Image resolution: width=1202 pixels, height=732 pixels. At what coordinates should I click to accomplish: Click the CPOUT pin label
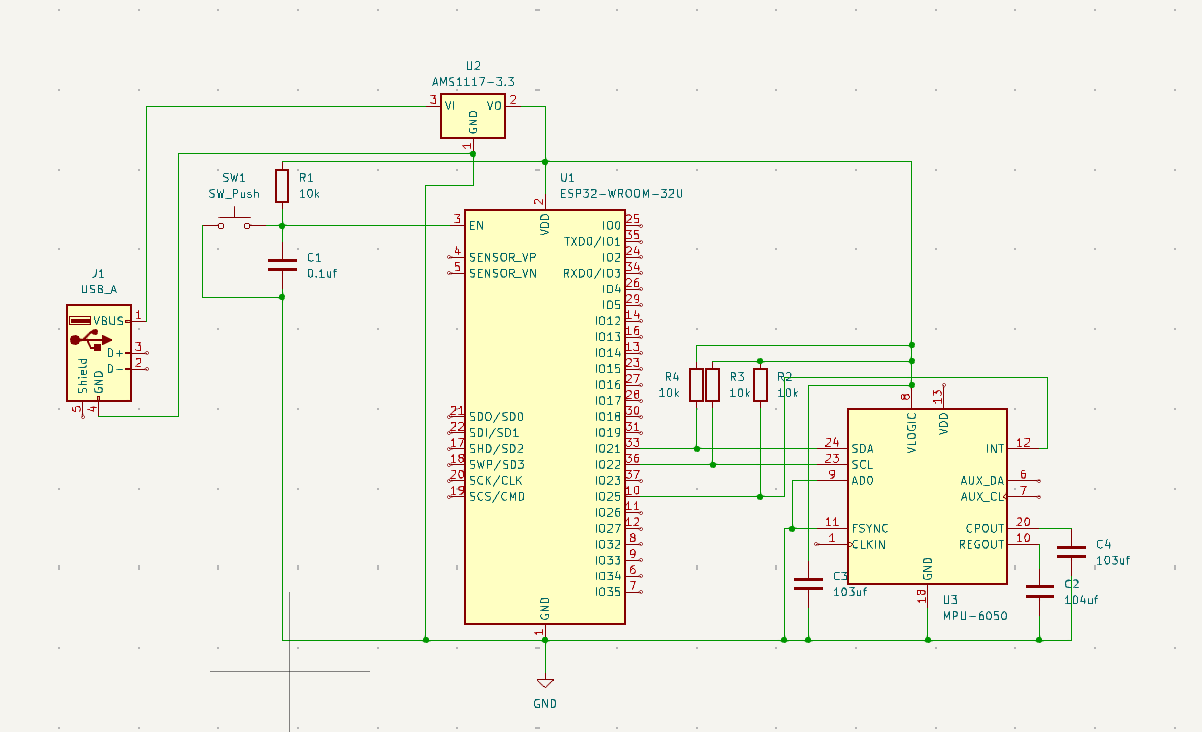pos(985,528)
